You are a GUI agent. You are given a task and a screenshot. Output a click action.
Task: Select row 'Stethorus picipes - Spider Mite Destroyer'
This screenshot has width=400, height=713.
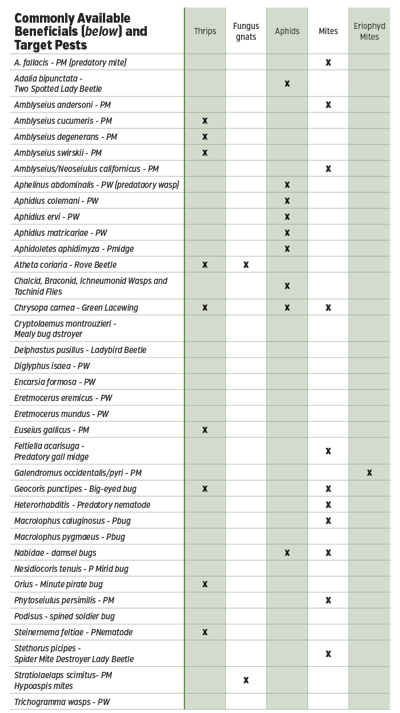tap(200, 653)
